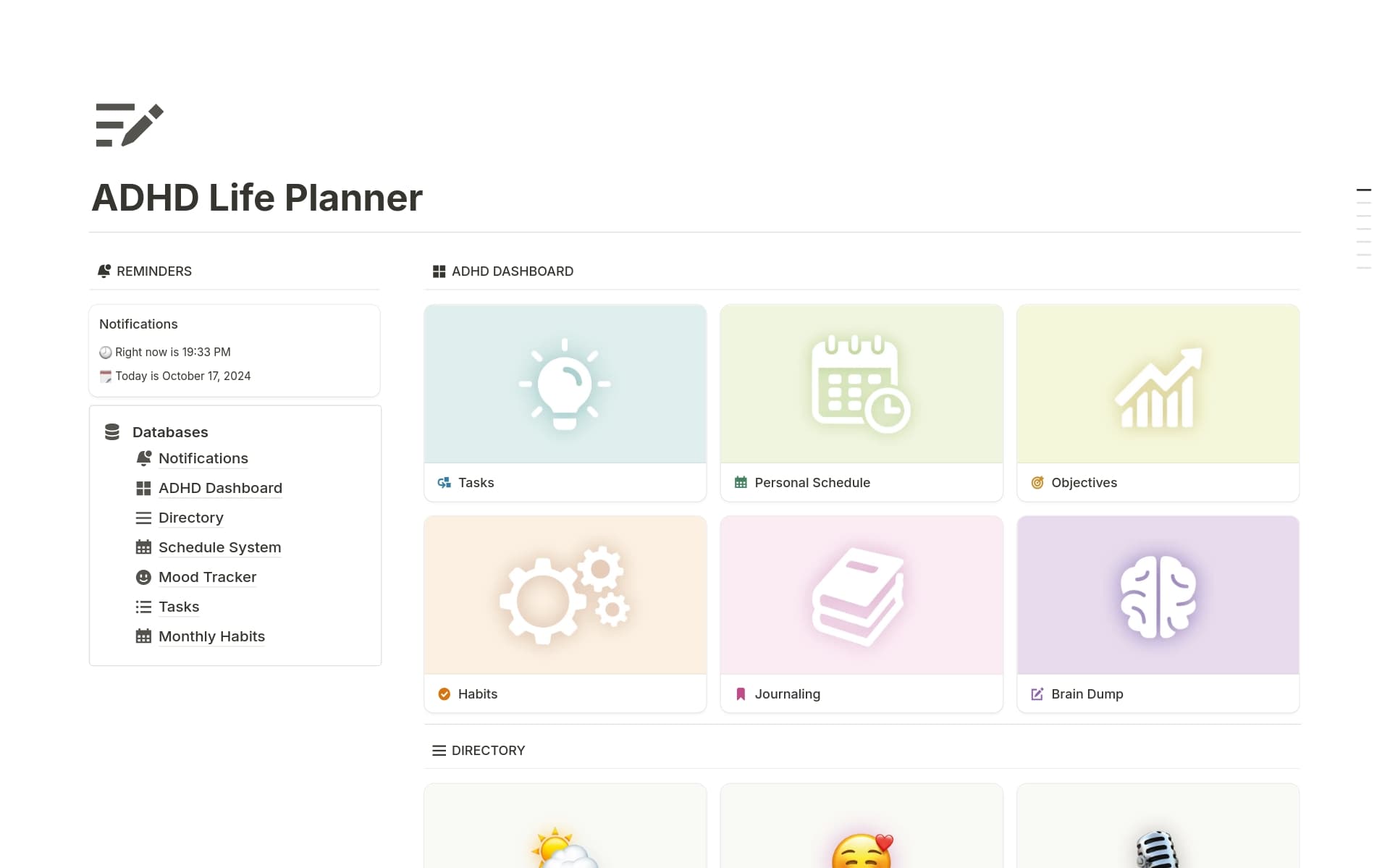1390x868 pixels.
Task: Click the rising chart graphic on the Objectives card
Action: (1157, 384)
